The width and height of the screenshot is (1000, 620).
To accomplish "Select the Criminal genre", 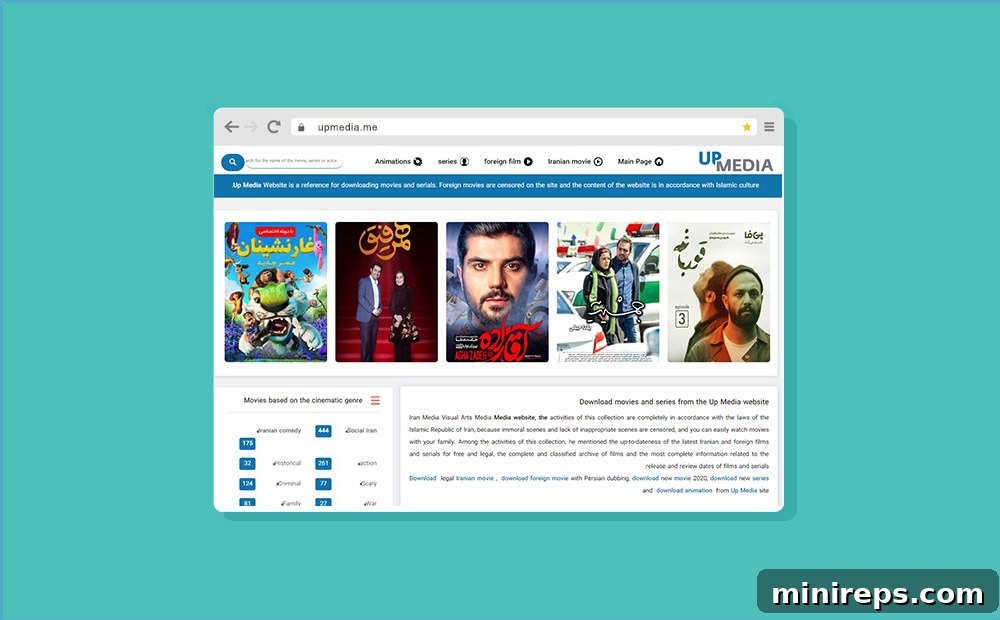I will 288,483.
